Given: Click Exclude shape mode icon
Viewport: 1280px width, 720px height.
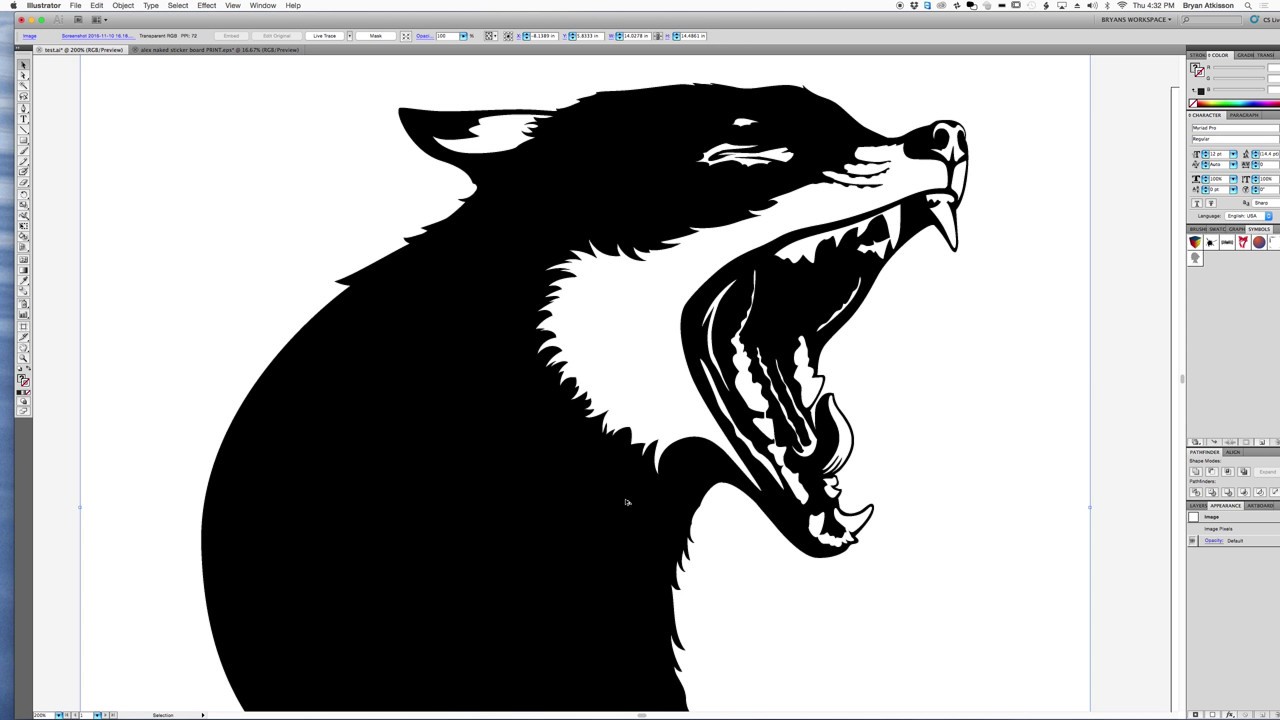Looking at the screenshot, I should click(x=1244, y=472).
